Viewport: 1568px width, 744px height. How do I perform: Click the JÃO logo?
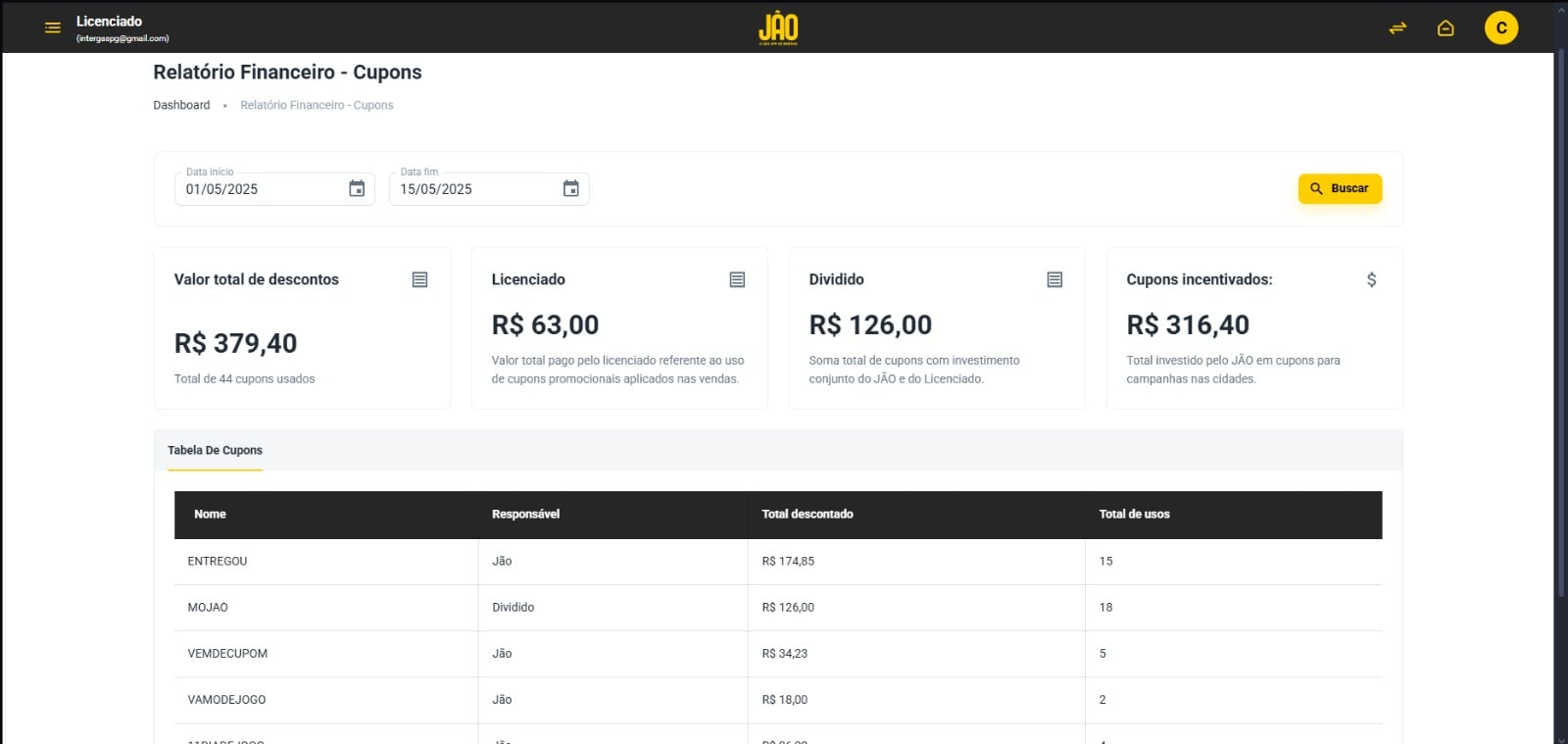point(778,27)
